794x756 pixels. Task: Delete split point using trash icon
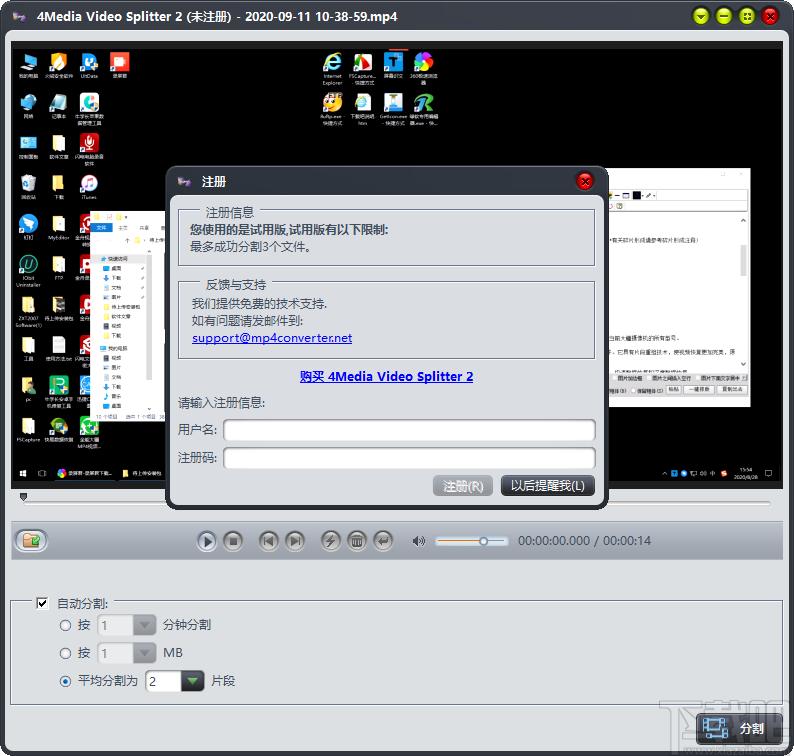click(x=357, y=541)
